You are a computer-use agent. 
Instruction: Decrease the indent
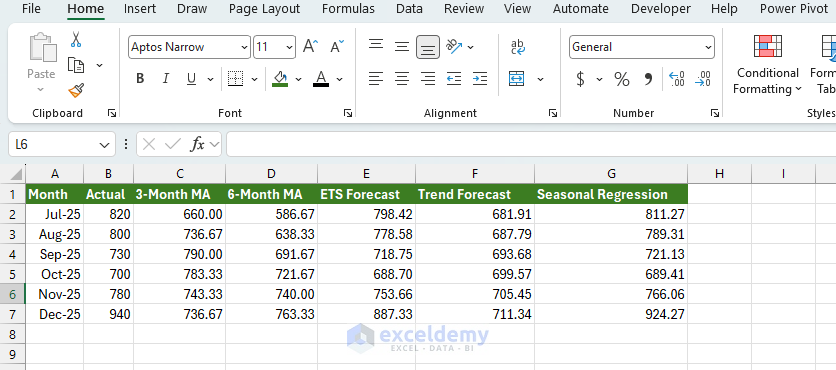tap(454, 79)
